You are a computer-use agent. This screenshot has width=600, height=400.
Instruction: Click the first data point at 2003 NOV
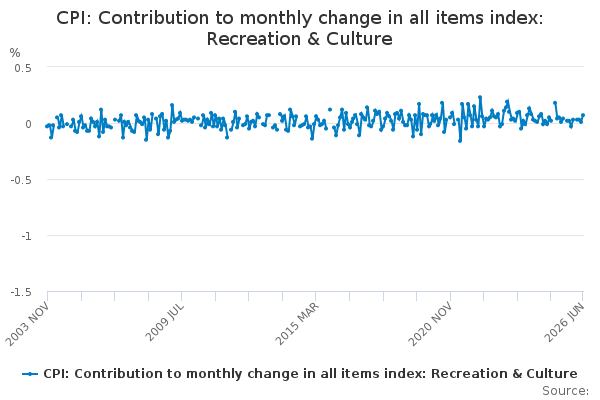[47, 126]
